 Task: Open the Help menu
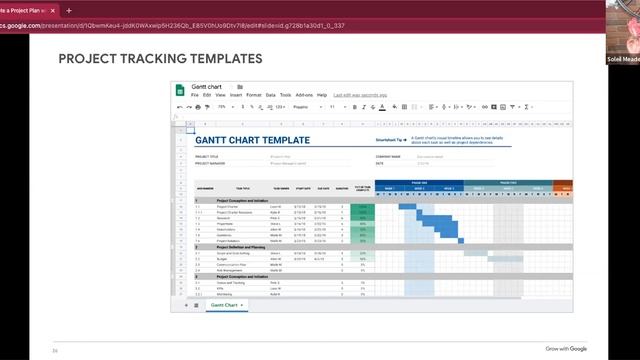point(322,95)
